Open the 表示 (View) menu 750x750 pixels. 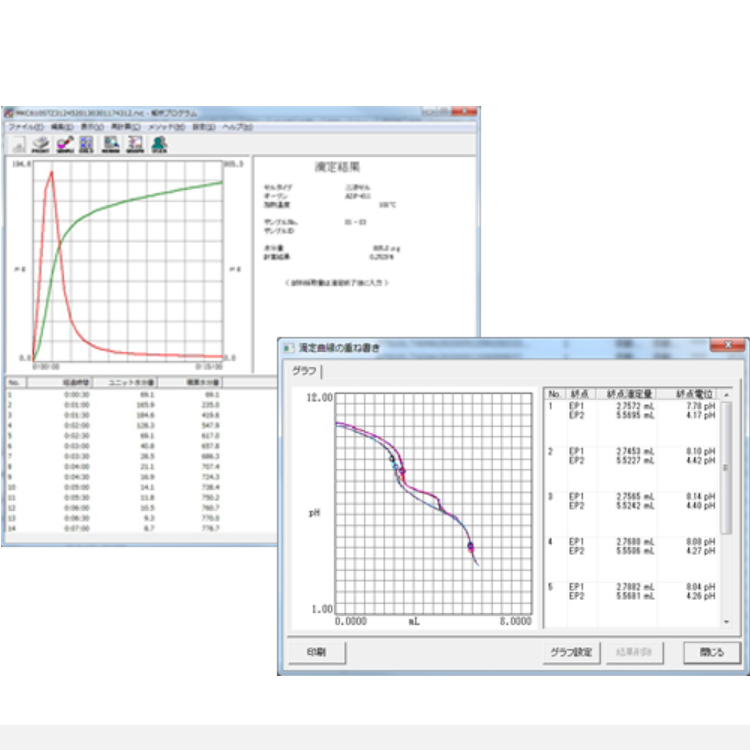pos(92,128)
